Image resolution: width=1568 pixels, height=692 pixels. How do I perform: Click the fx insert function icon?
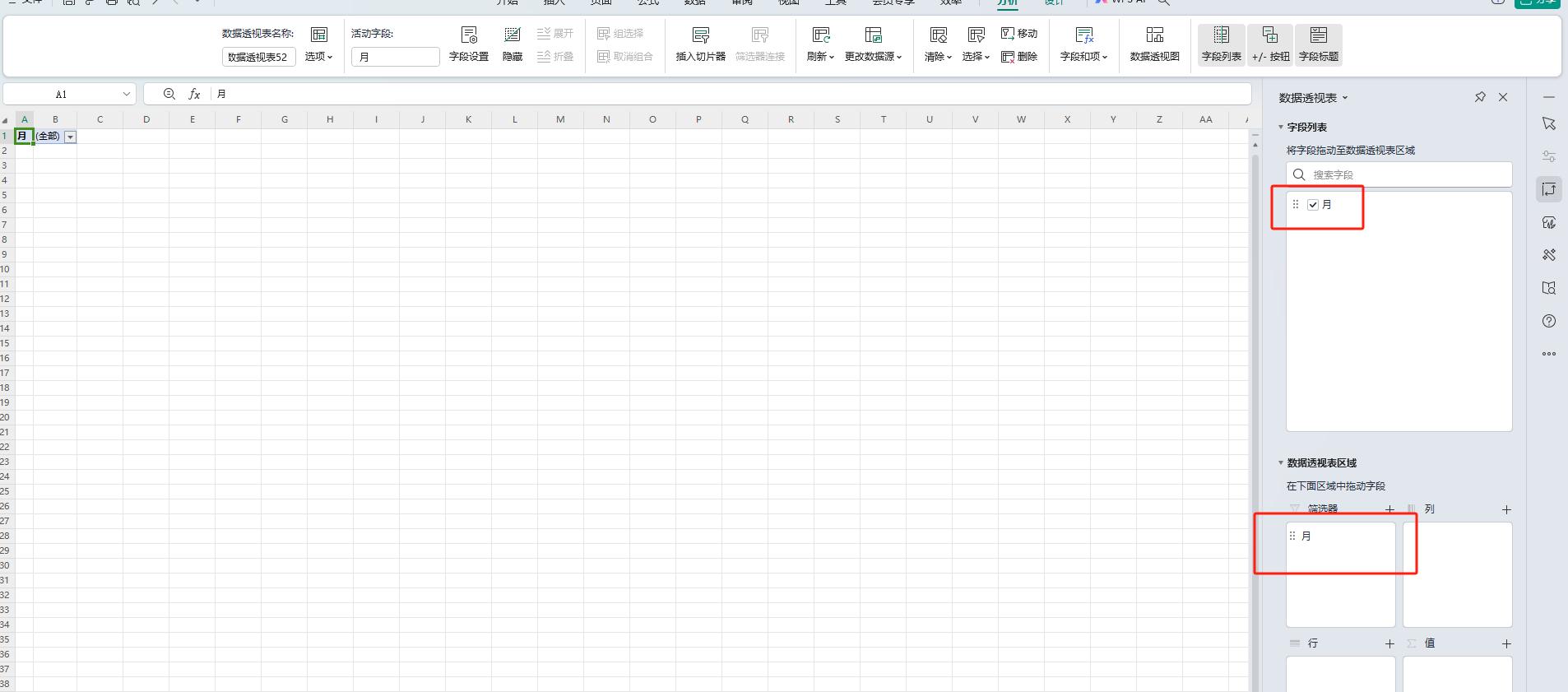click(x=195, y=94)
